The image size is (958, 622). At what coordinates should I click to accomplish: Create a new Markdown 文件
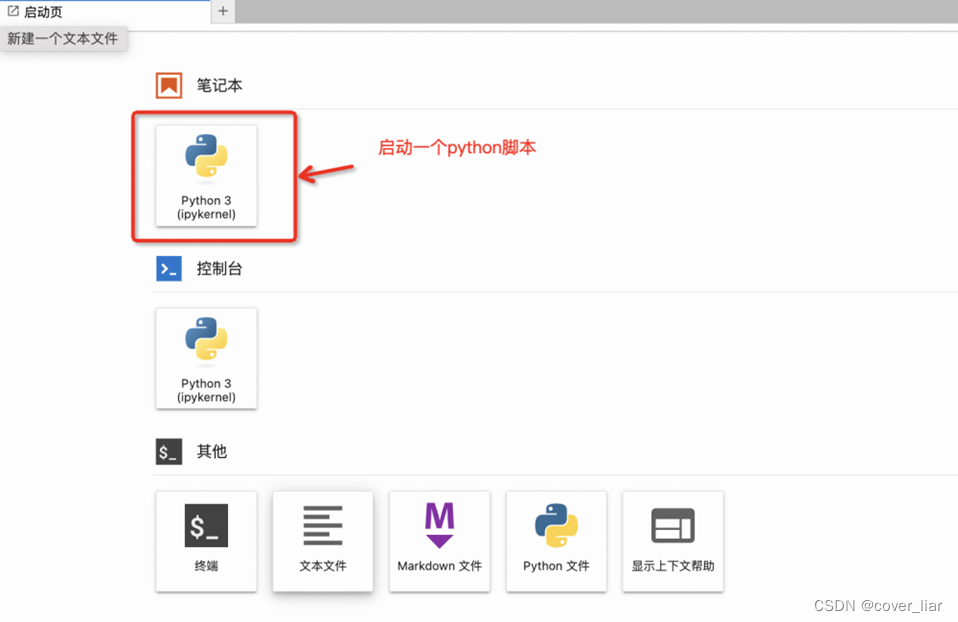coord(440,541)
